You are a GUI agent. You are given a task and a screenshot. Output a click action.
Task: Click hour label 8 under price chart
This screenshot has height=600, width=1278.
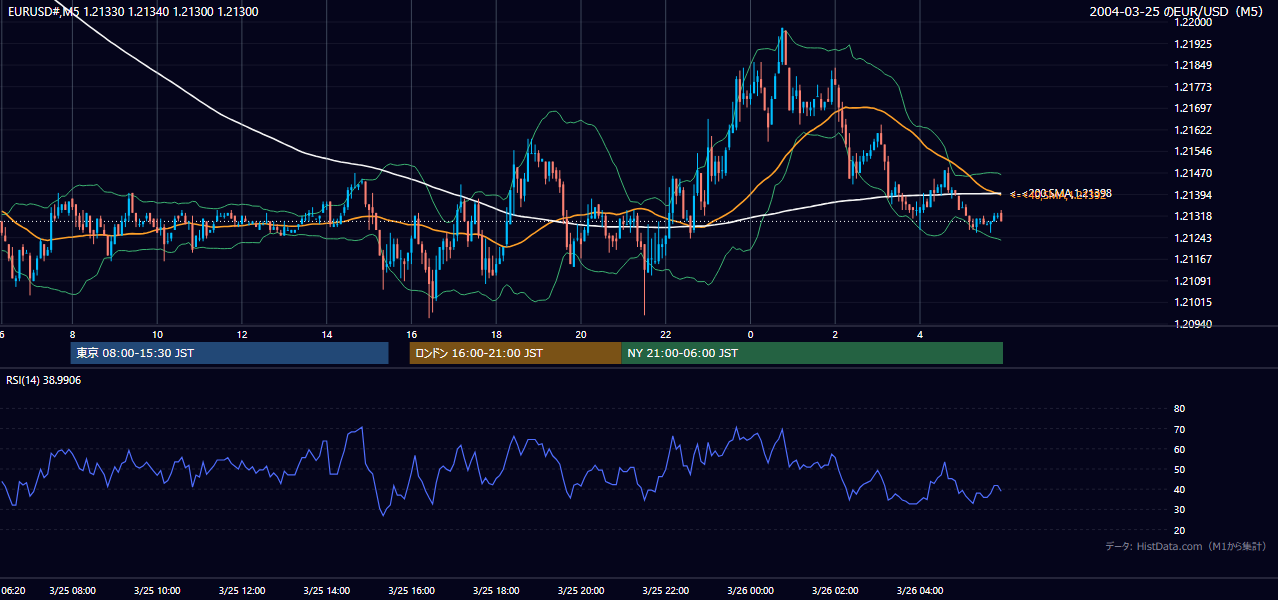coord(72,334)
